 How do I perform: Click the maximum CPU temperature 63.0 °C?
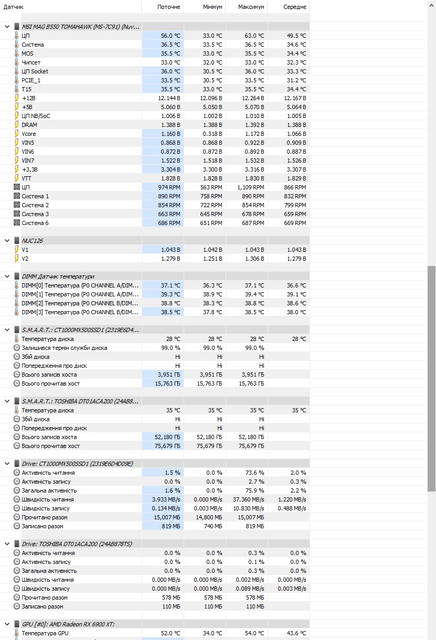click(254, 36)
